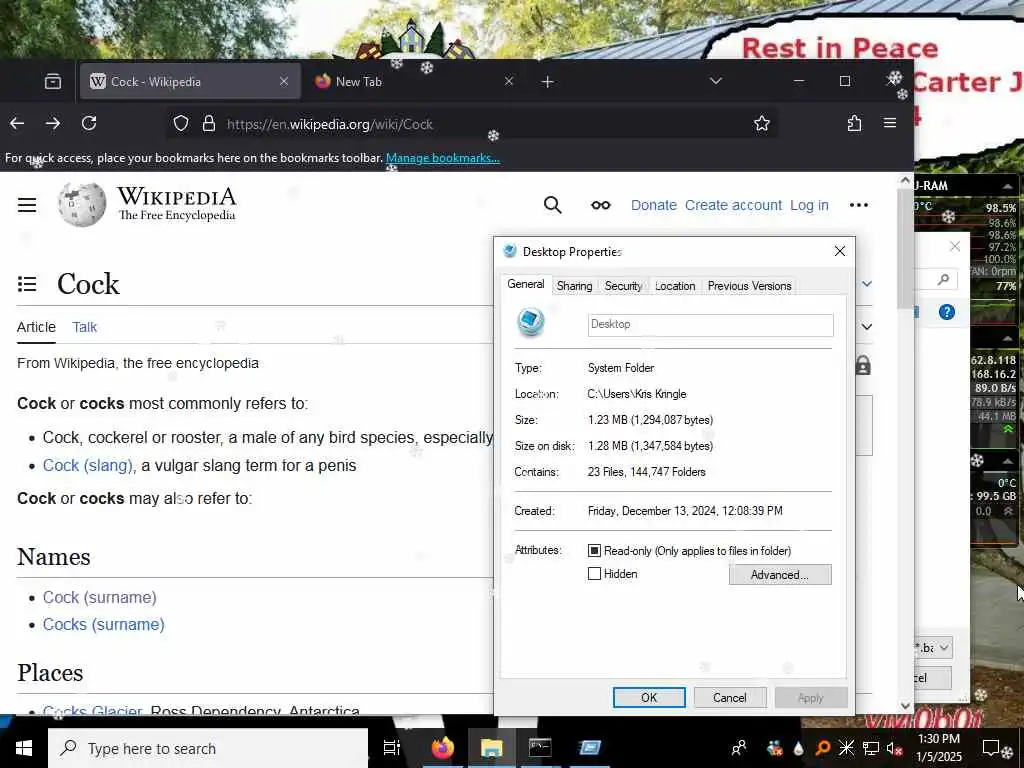Open File Explorer from taskbar
Image resolution: width=1024 pixels, height=768 pixels.
[x=491, y=748]
